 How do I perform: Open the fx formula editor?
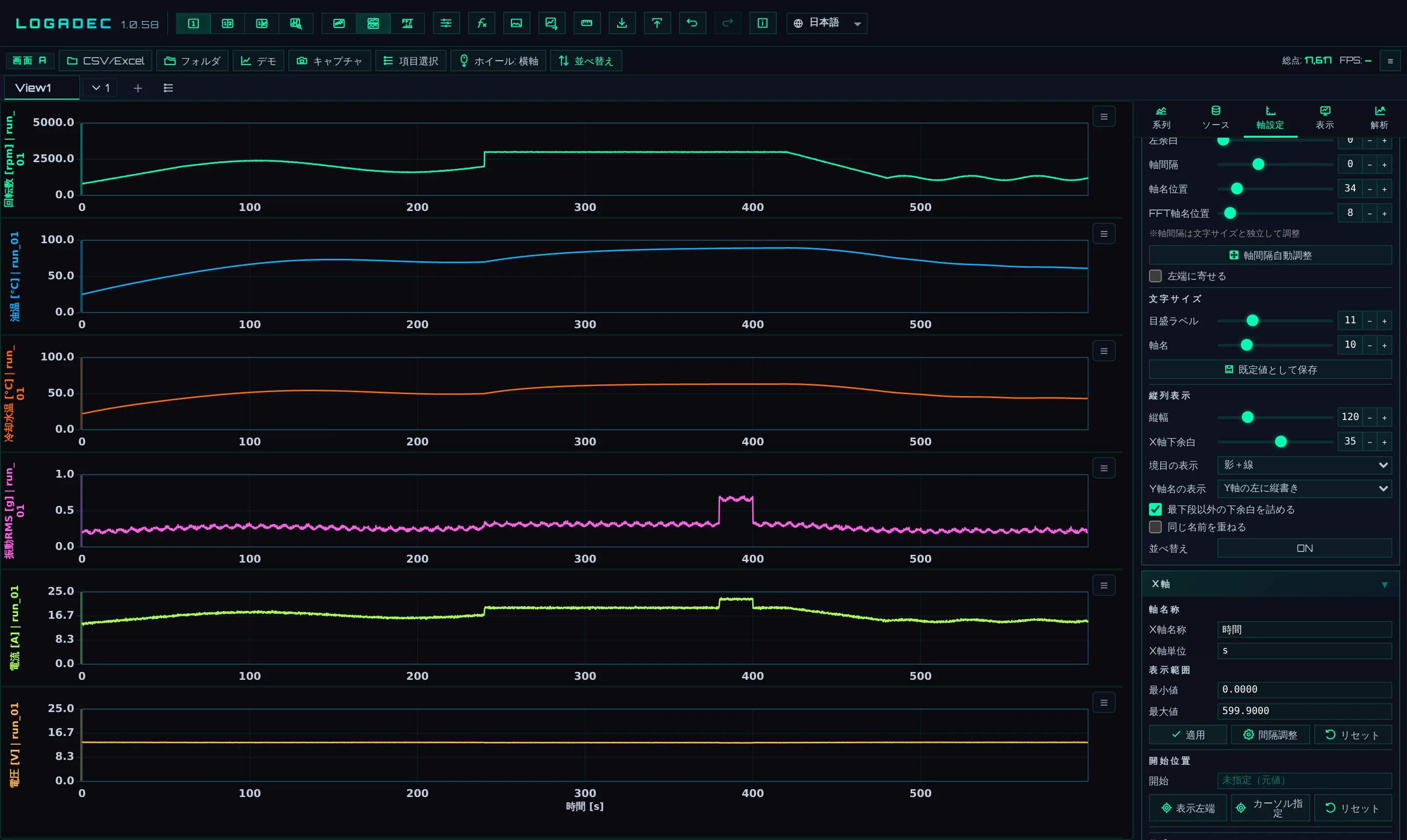pyautogui.click(x=482, y=23)
